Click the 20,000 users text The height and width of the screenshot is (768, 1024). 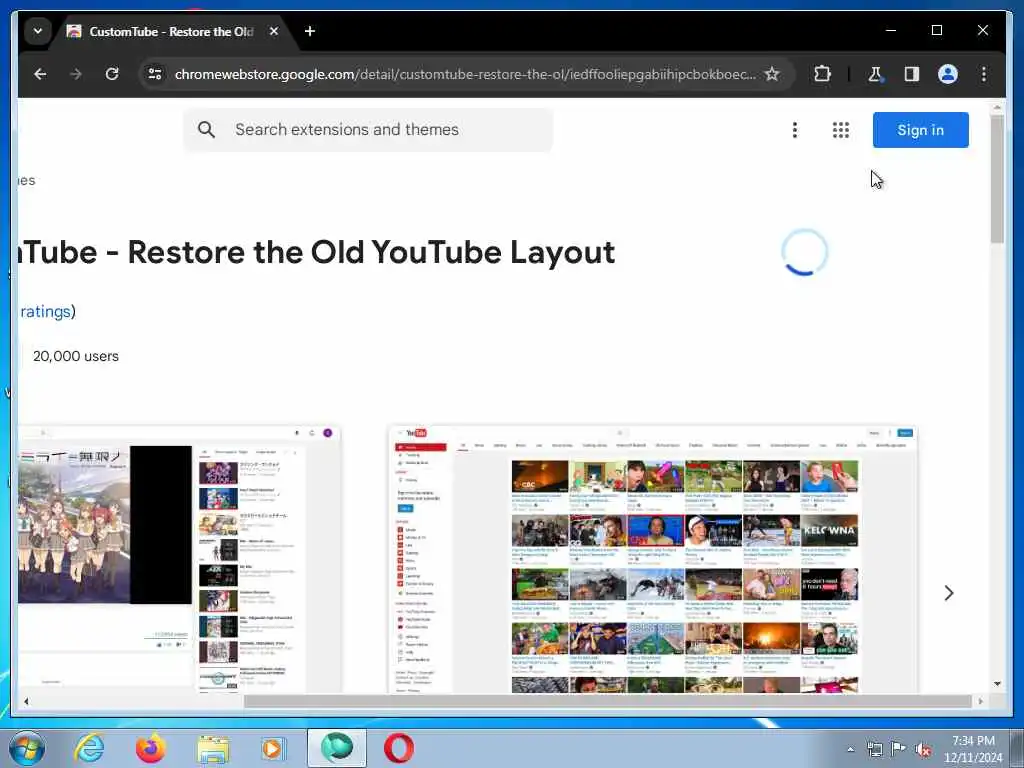pos(76,356)
